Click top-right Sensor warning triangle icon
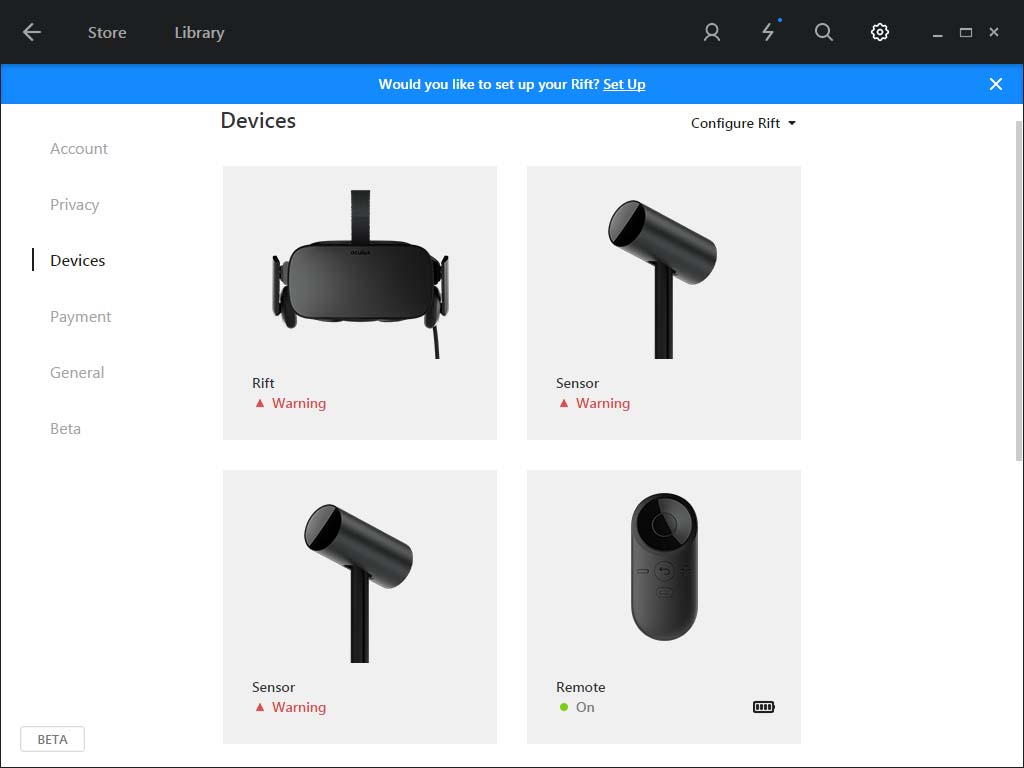Viewport: 1024px width, 768px height. (x=564, y=404)
